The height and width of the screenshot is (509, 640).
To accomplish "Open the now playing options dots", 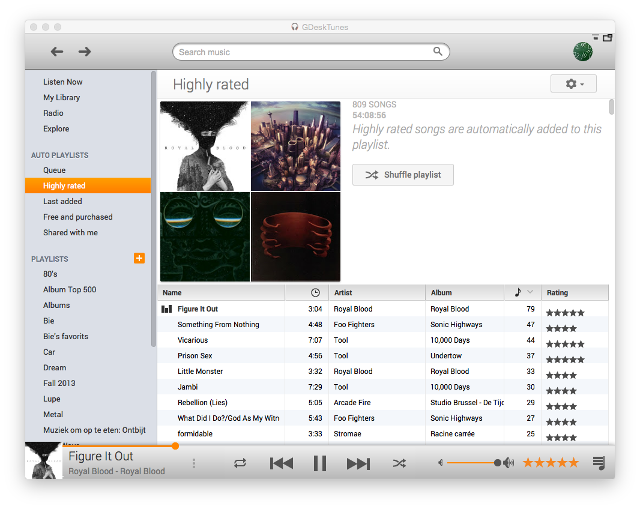I will (194, 463).
